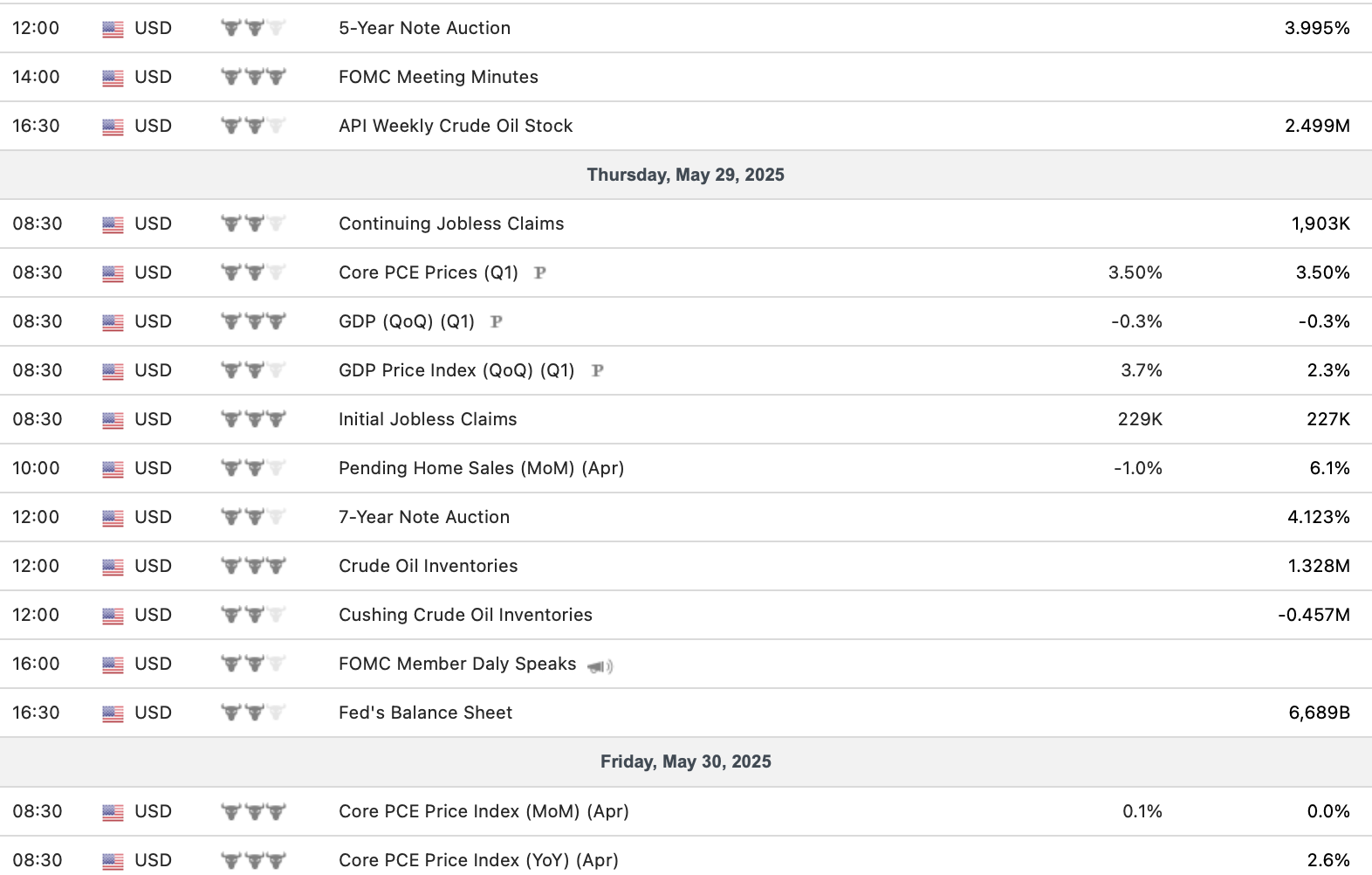Click preliminary 'P' icon next to GDP (QoQ) (Q1)
This screenshot has height=875, width=1372.
pyautogui.click(x=497, y=321)
